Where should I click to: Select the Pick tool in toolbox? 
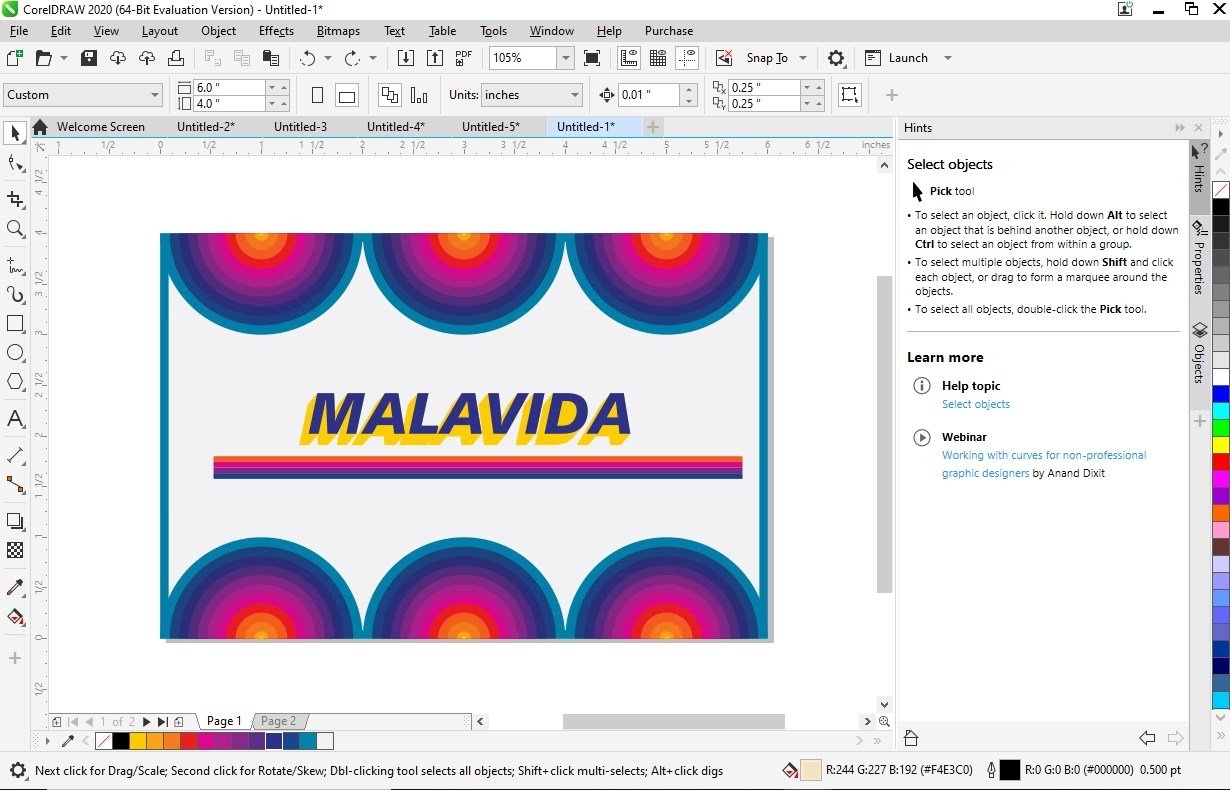click(15, 132)
